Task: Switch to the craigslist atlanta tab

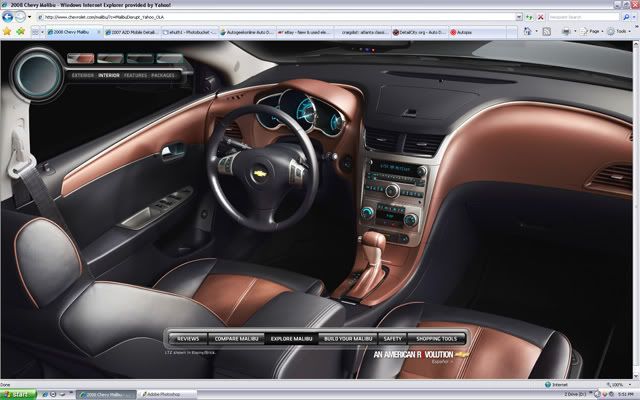Action: (362, 32)
